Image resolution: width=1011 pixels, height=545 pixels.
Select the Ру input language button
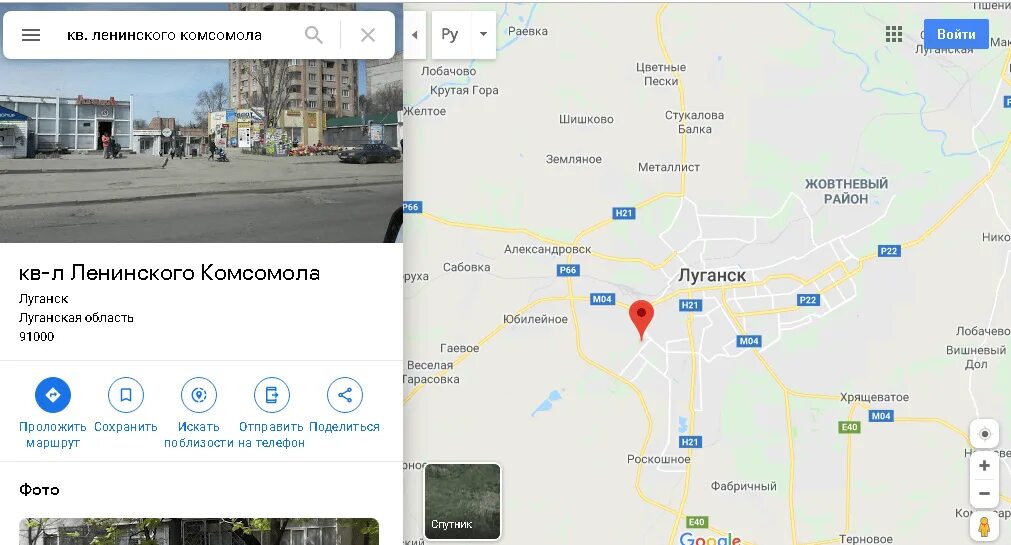pos(450,34)
